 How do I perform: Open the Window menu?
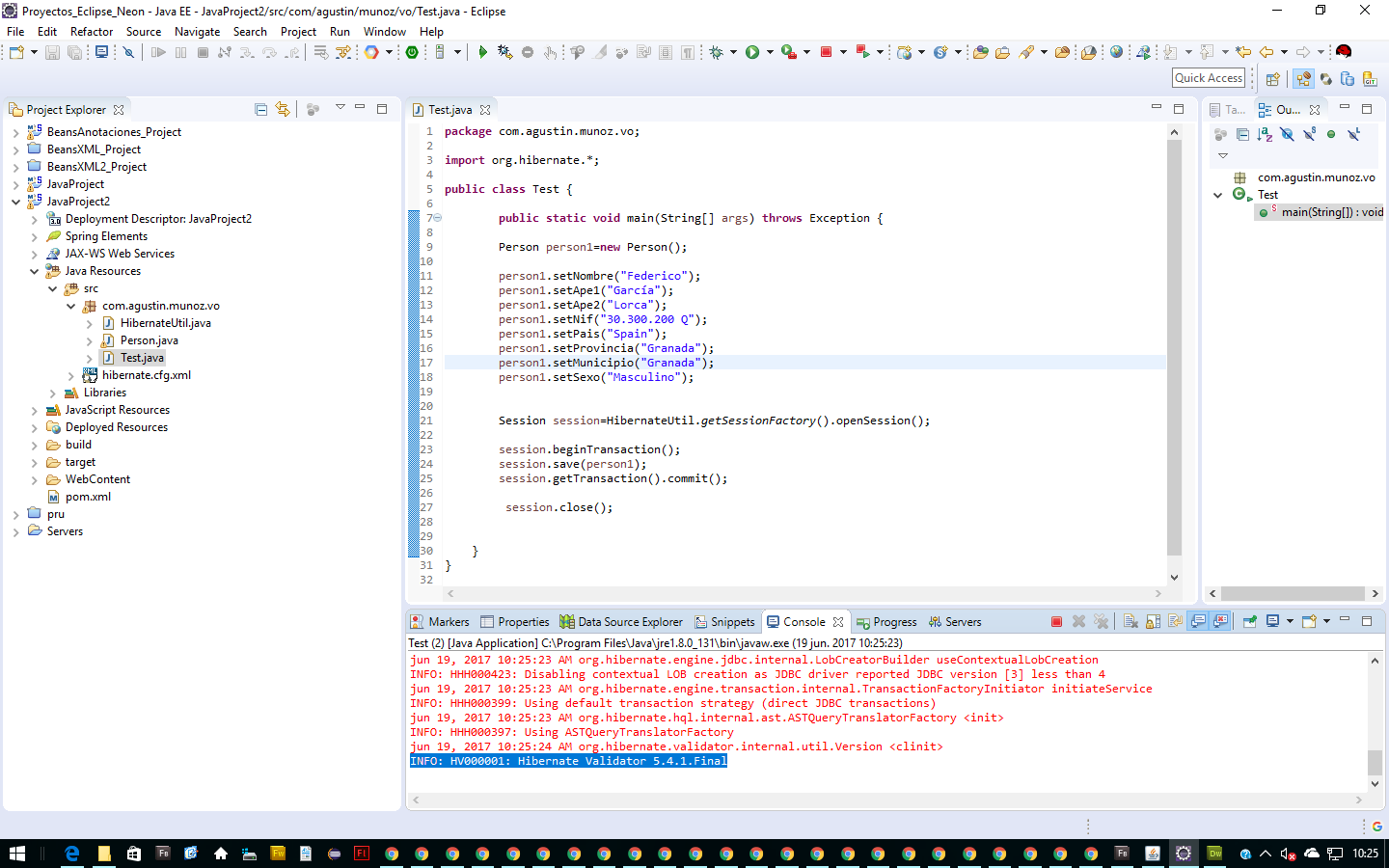pyautogui.click(x=384, y=31)
